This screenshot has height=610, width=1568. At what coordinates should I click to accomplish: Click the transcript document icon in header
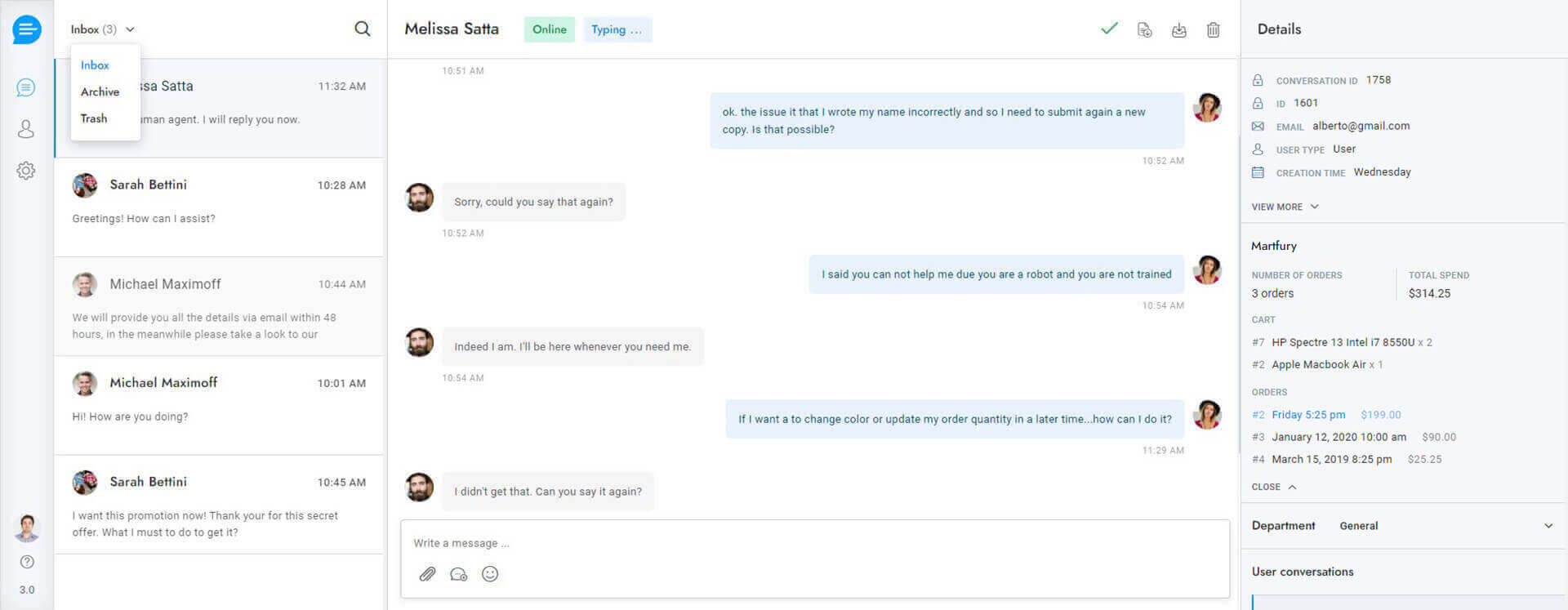coord(1144,30)
